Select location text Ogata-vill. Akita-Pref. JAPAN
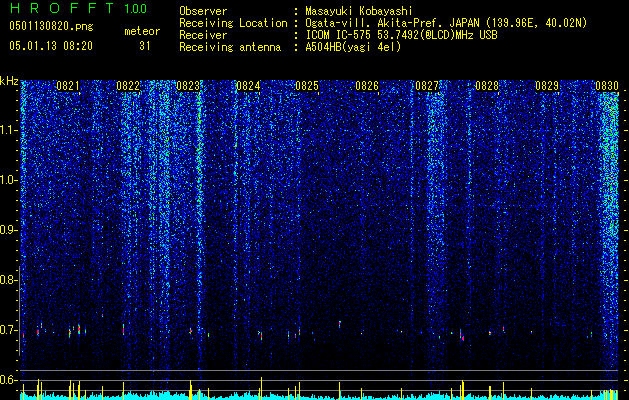Image resolution: width=629 pixels, height=400 pixels. coord(392,23)
